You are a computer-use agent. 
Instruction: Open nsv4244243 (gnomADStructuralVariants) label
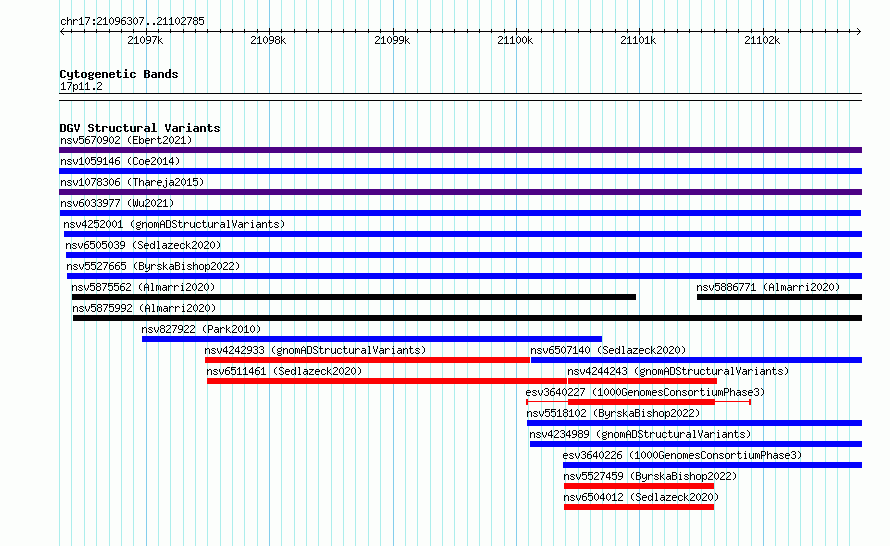(x=678, y=371)
